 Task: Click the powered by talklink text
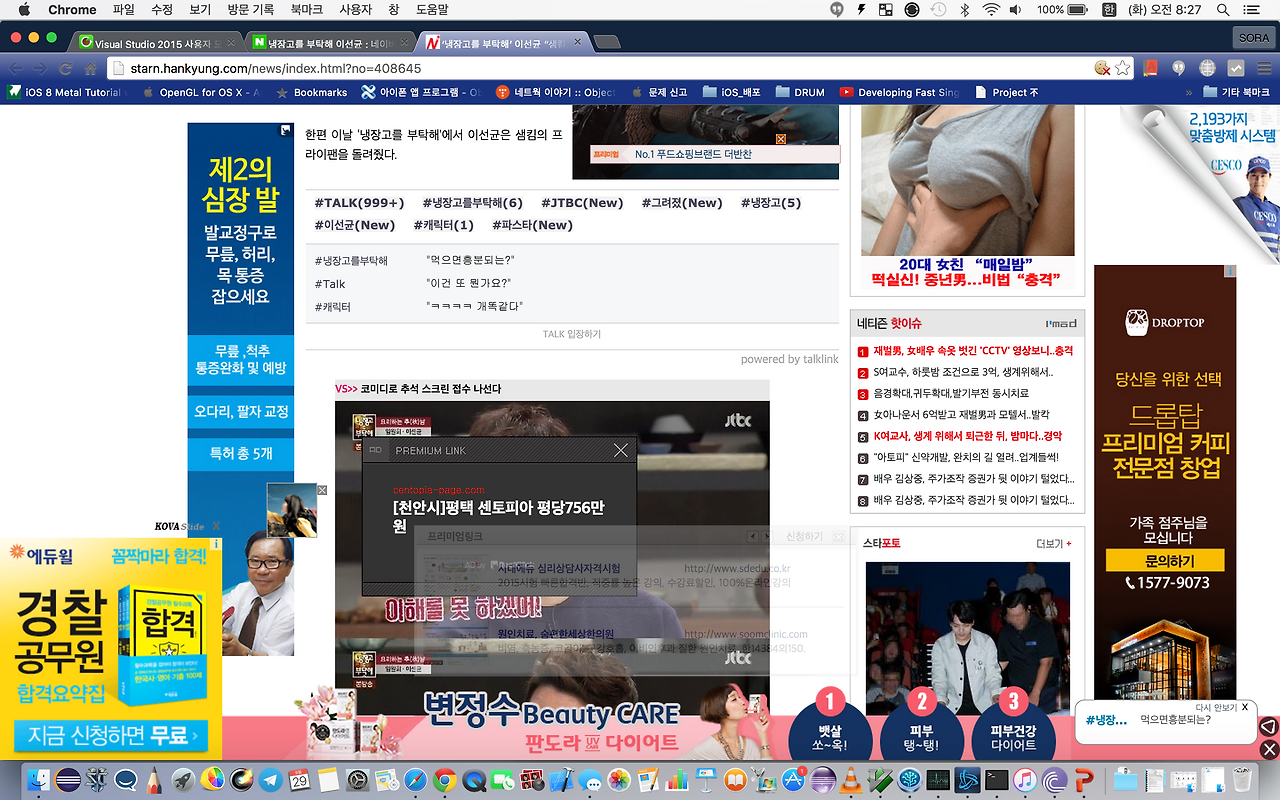[790, 359]
